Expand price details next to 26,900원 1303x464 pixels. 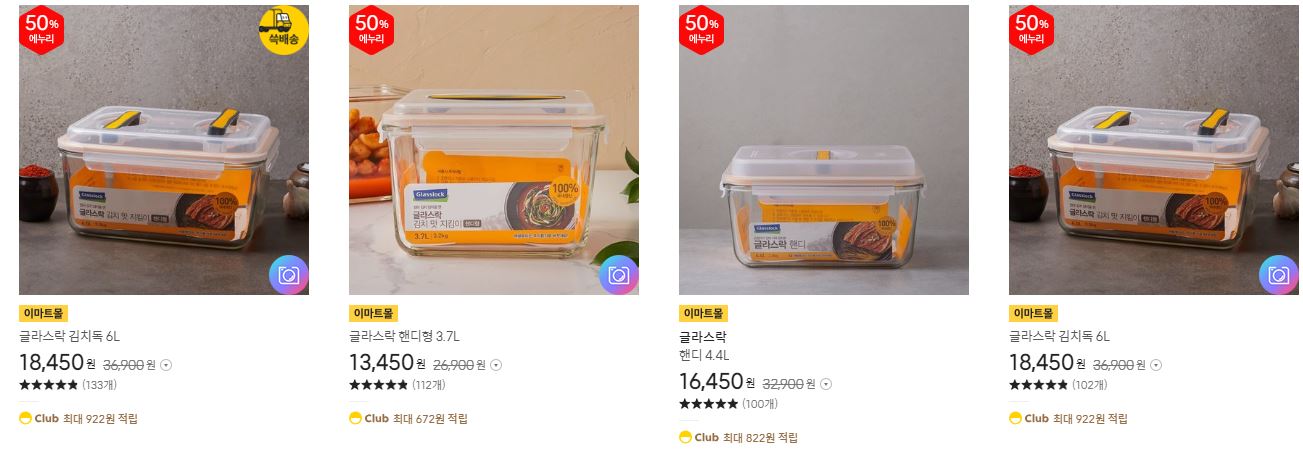(x=496, y=365)
